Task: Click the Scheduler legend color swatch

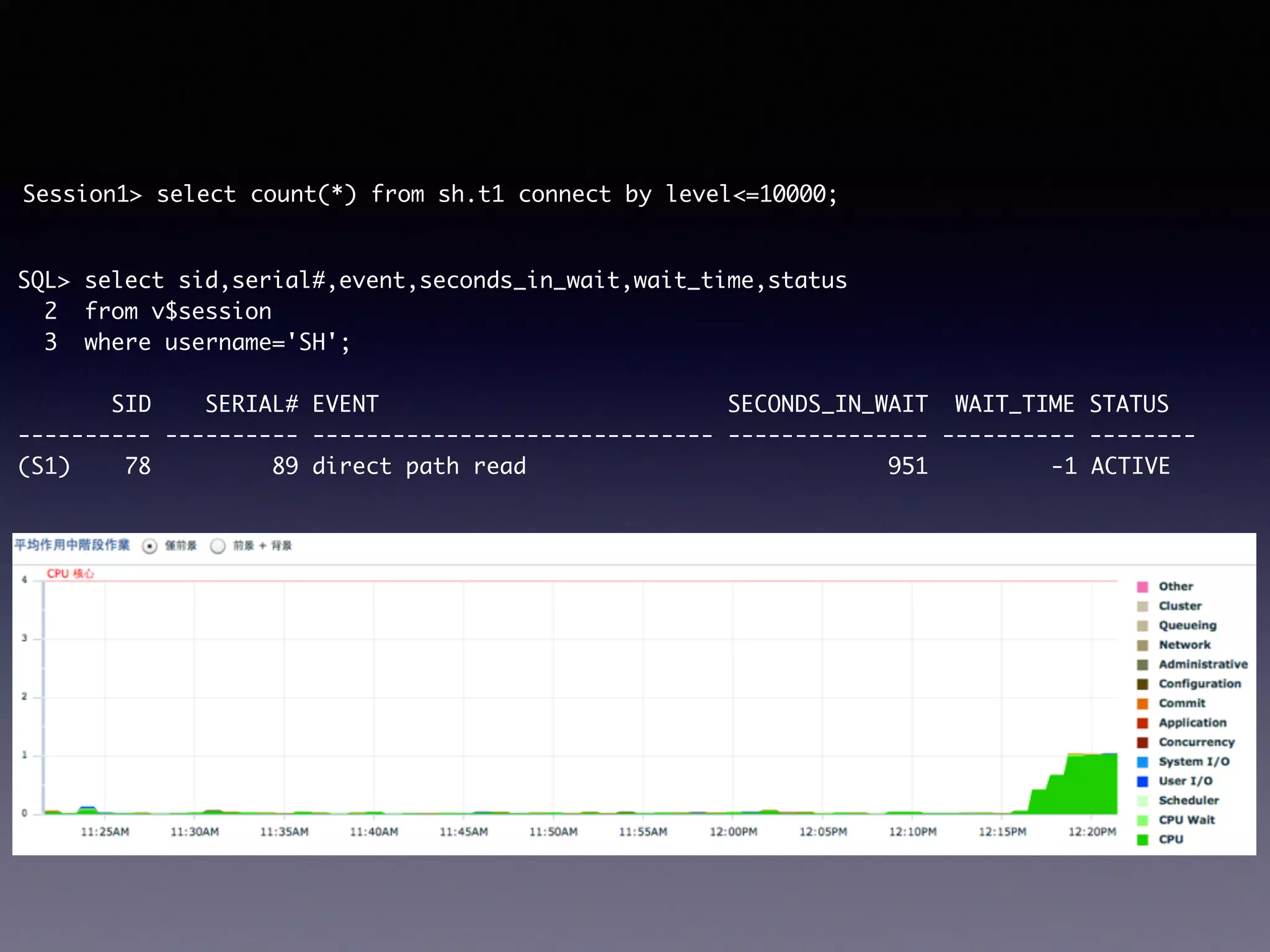Action: [x=1143, y=801]
